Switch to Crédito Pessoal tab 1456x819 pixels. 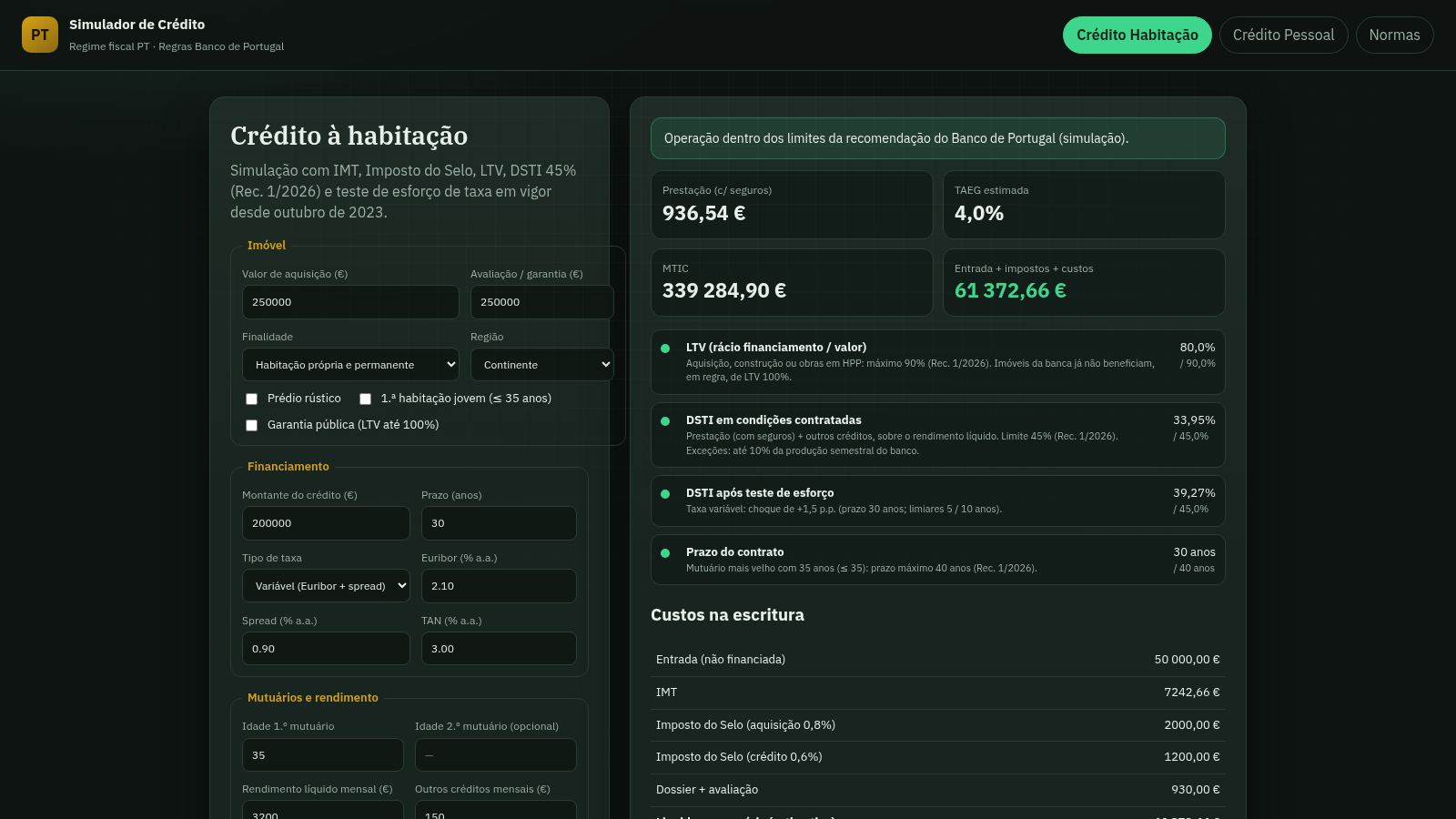click(1283, 35)
